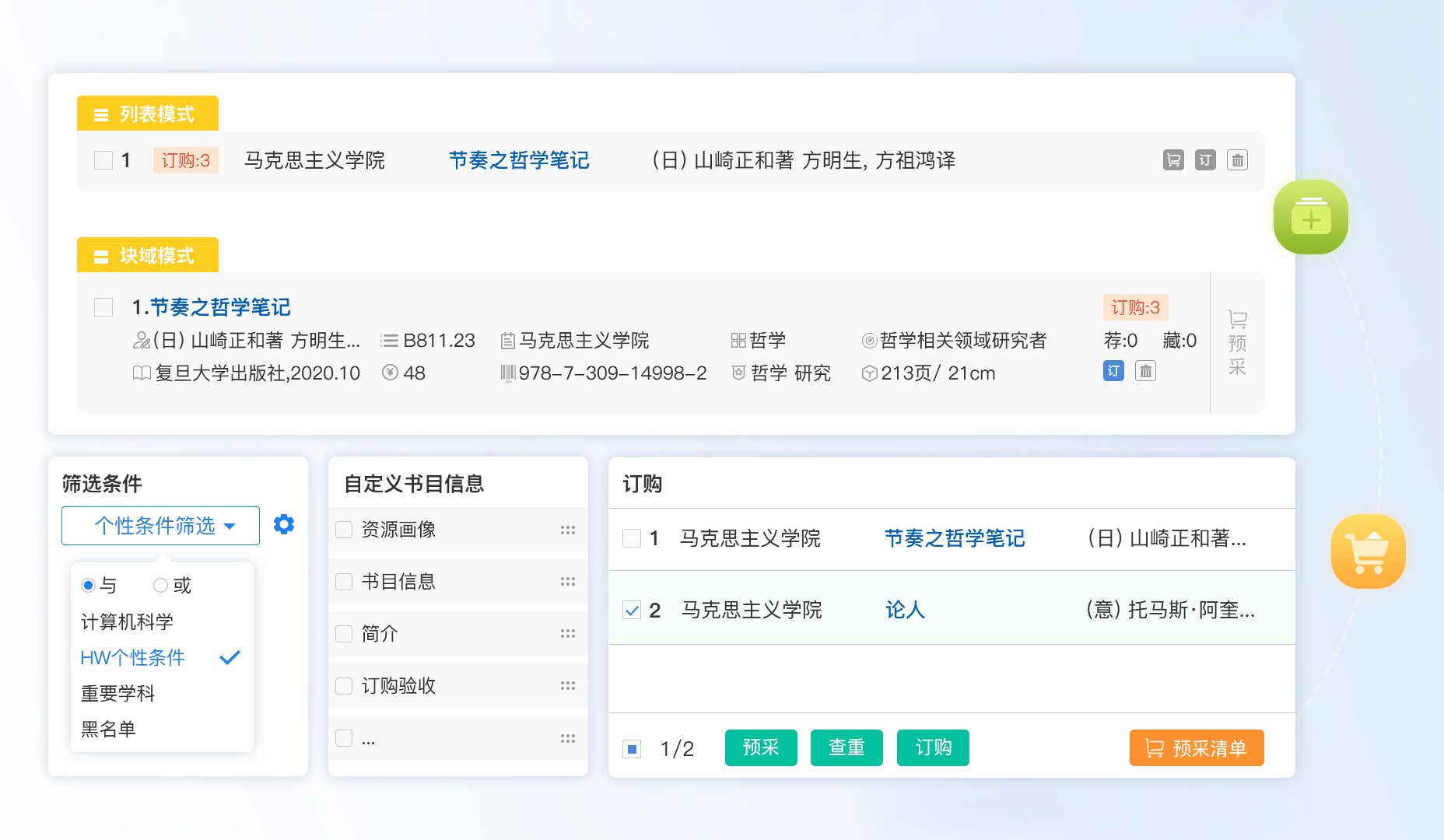Uncheck row 2 论人 checkbox
The width and height of the screenshot is (1444, 840).
(x=632, y=611)
